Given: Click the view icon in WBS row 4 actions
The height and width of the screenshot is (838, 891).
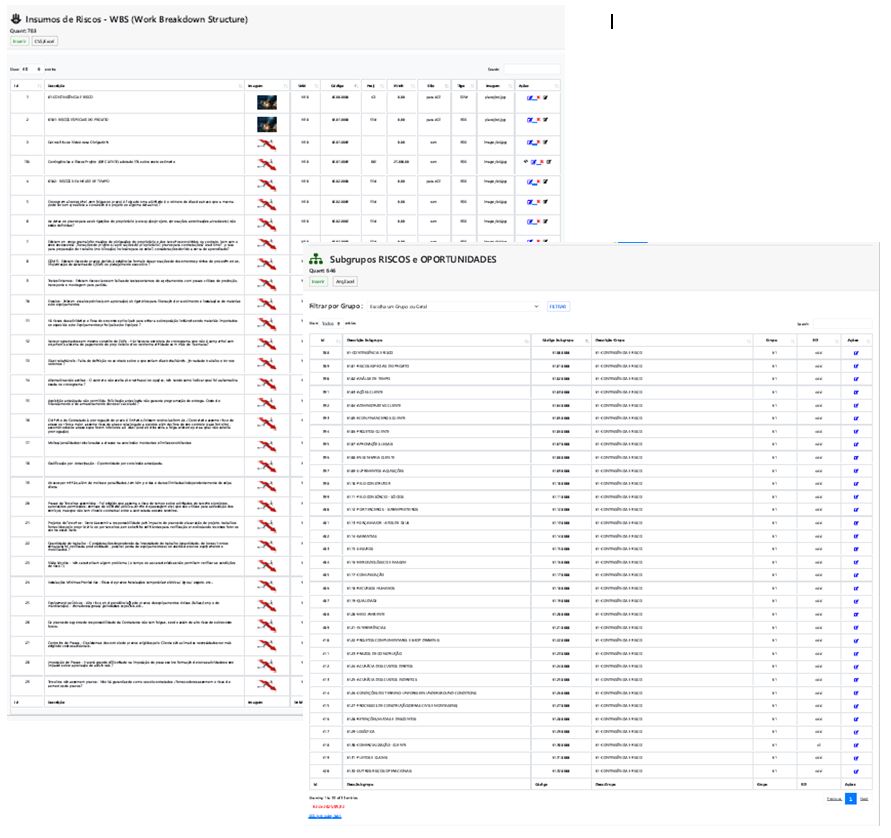Looking at the screenshot, I should coord(526,161).
